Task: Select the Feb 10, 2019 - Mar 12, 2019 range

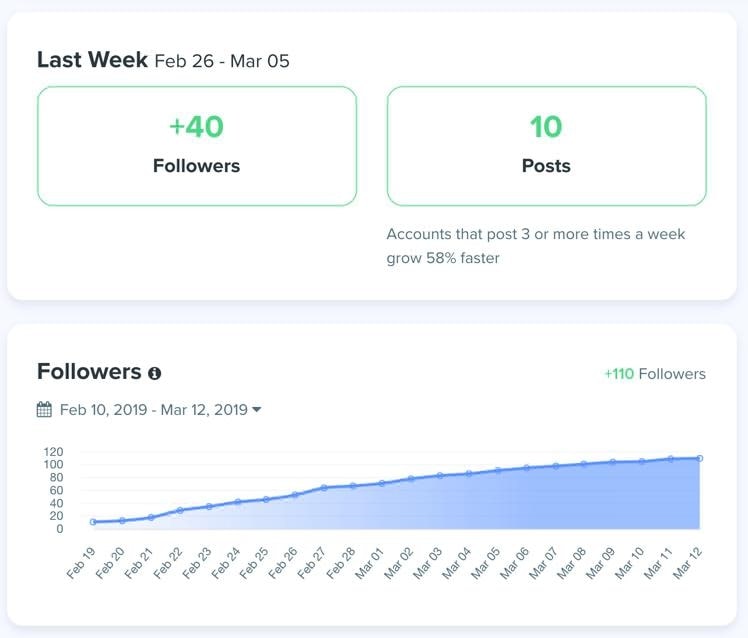Action: point(153,409)
